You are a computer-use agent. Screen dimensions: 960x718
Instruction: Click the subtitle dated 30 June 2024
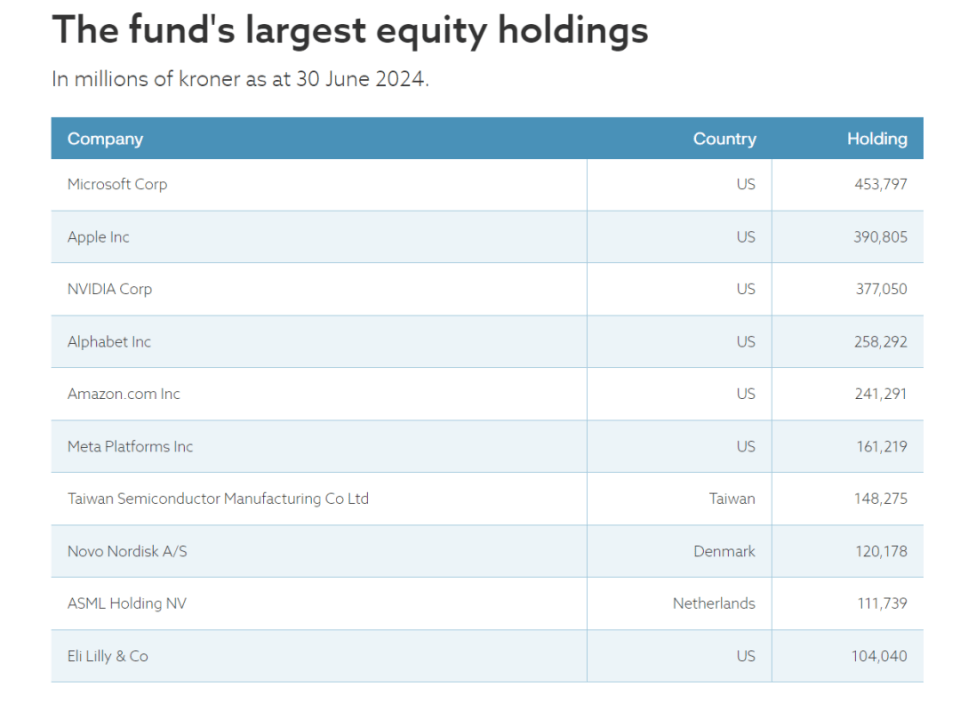tap(240, 79)
